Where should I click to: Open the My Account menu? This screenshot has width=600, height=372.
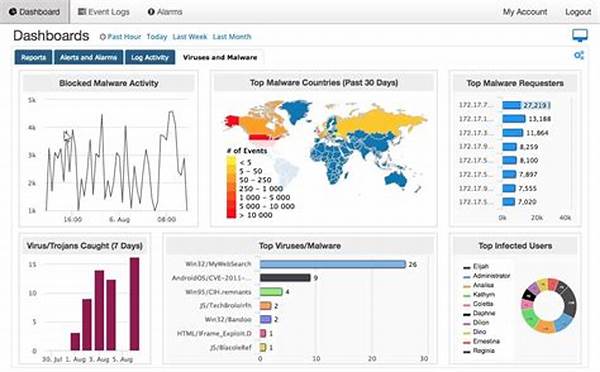[525, 12]
